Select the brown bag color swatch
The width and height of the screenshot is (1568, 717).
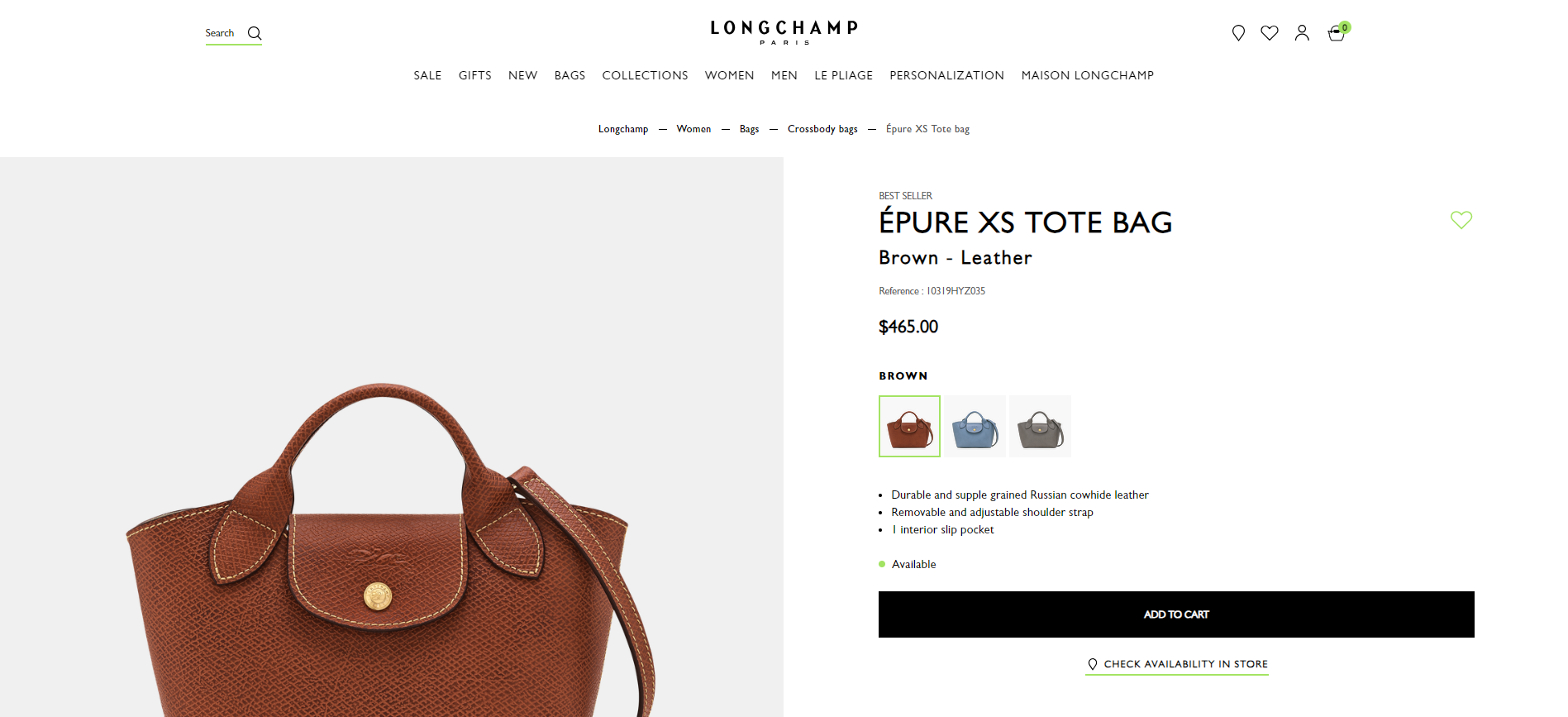click(909, 426)
